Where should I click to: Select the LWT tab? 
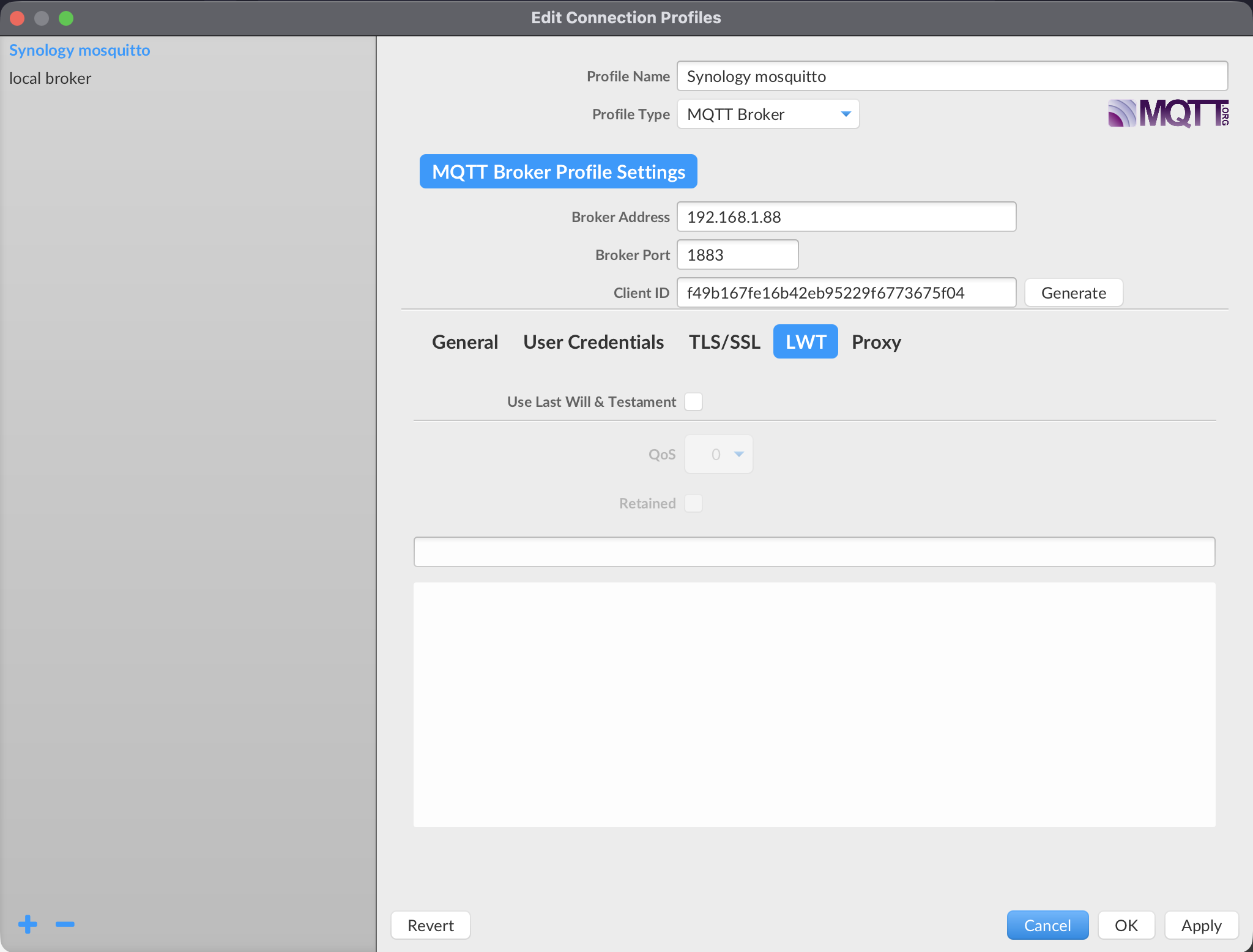806,342
